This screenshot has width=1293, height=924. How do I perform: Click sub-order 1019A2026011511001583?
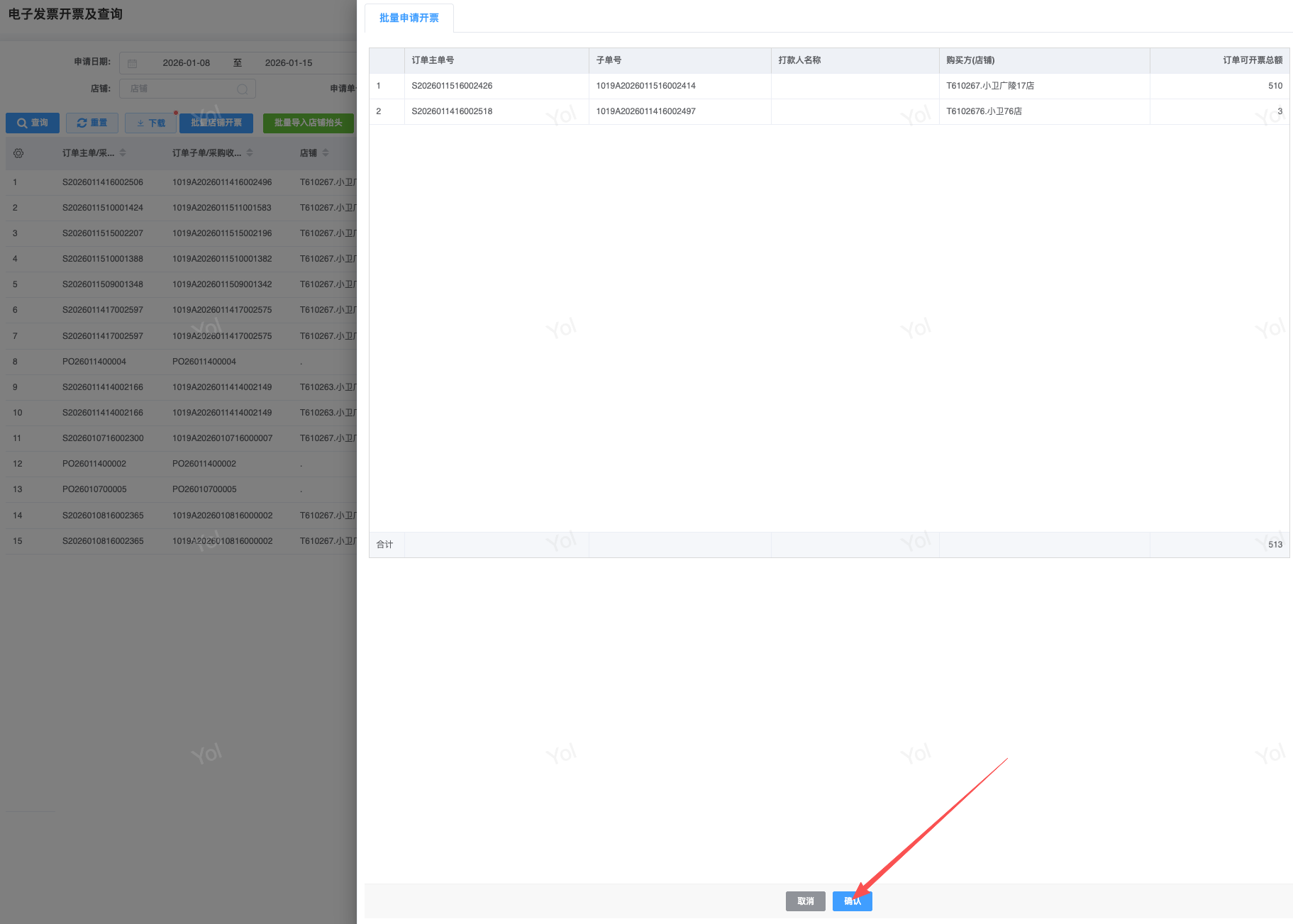click(x=222, y=208)
